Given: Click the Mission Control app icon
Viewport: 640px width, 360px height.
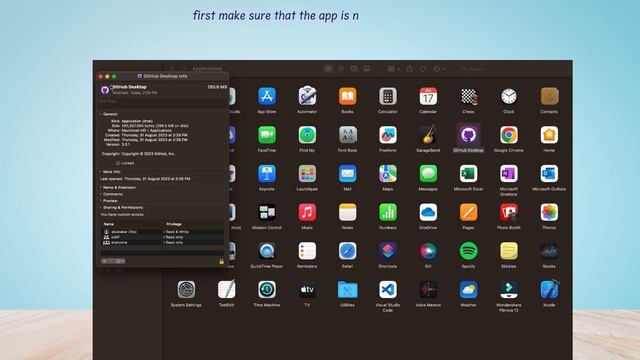Looking at the screenshot, I should coord(267,213).
